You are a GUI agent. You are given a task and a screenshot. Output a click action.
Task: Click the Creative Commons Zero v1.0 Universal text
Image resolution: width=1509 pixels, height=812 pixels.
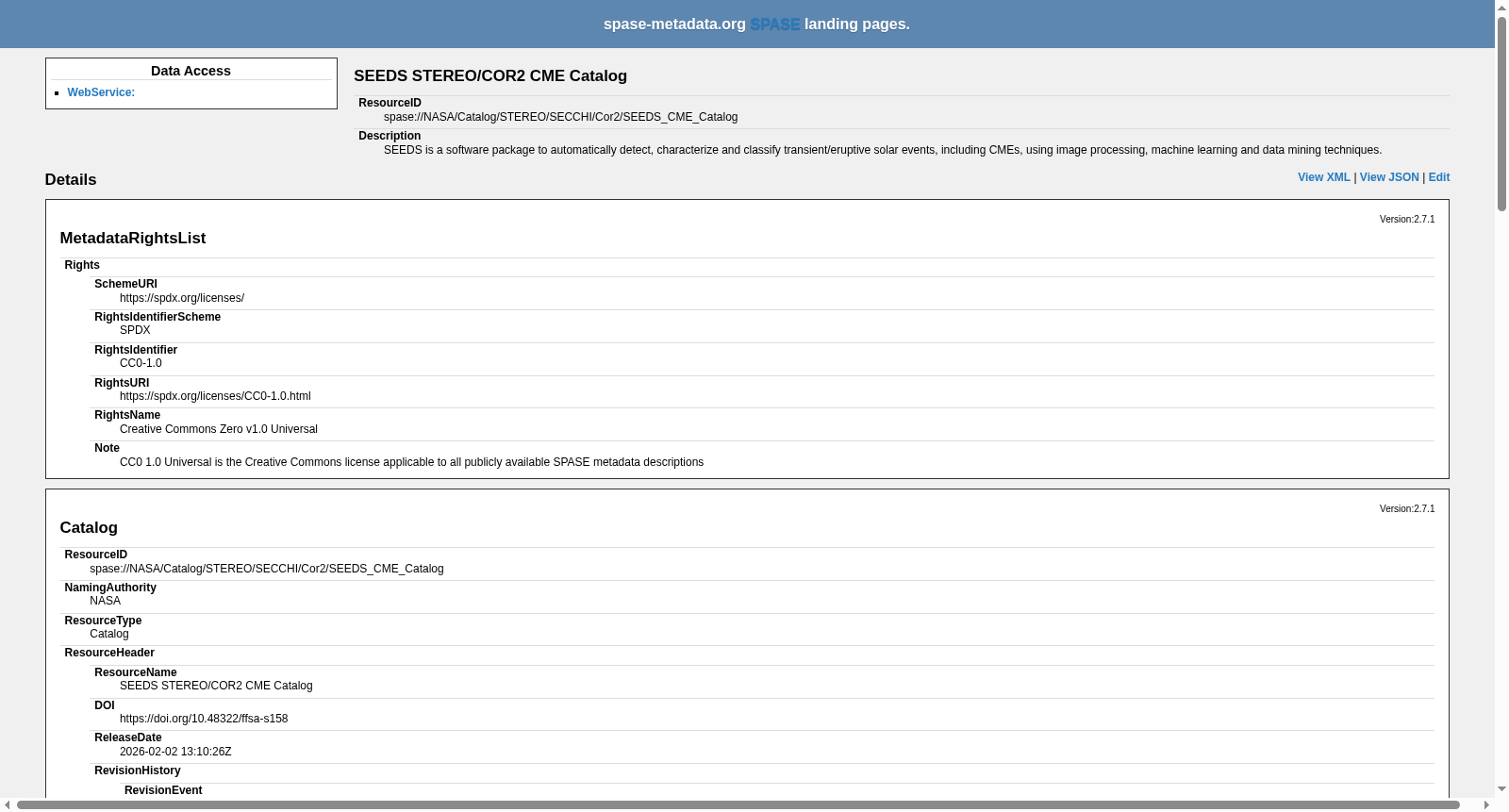pyautogui.click(x=219, y=429)
